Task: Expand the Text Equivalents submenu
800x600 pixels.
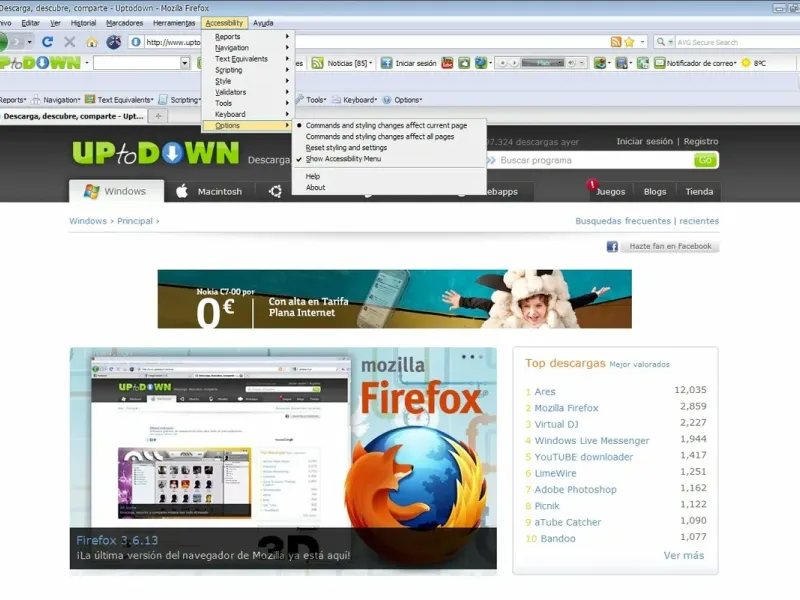Action: tap(247, 59)
